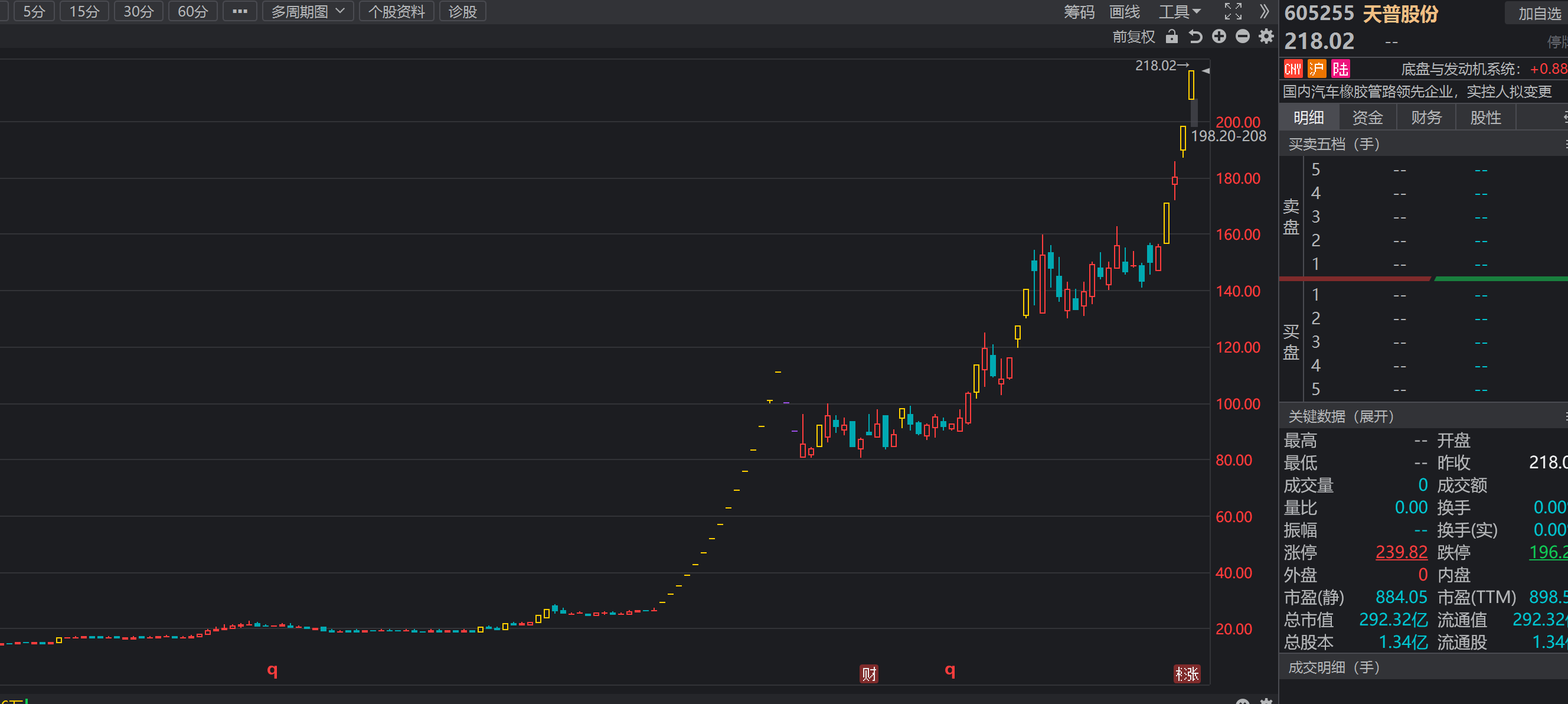Click the undo arrow icon on chart toolbar
This screenshot has width=1568, height=704.
pos(1195,37)
